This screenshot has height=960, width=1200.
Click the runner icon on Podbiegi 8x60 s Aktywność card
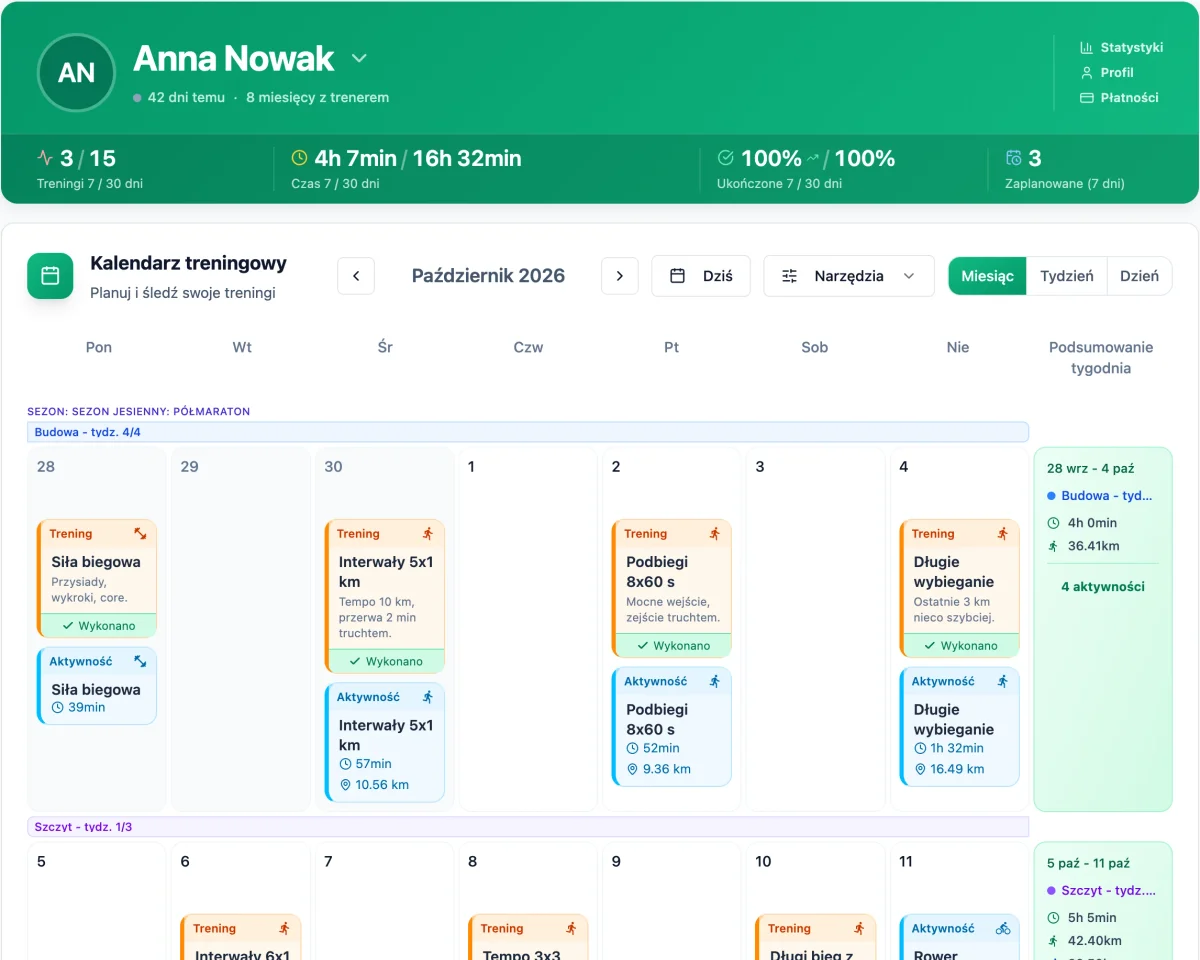click(715, 682)
